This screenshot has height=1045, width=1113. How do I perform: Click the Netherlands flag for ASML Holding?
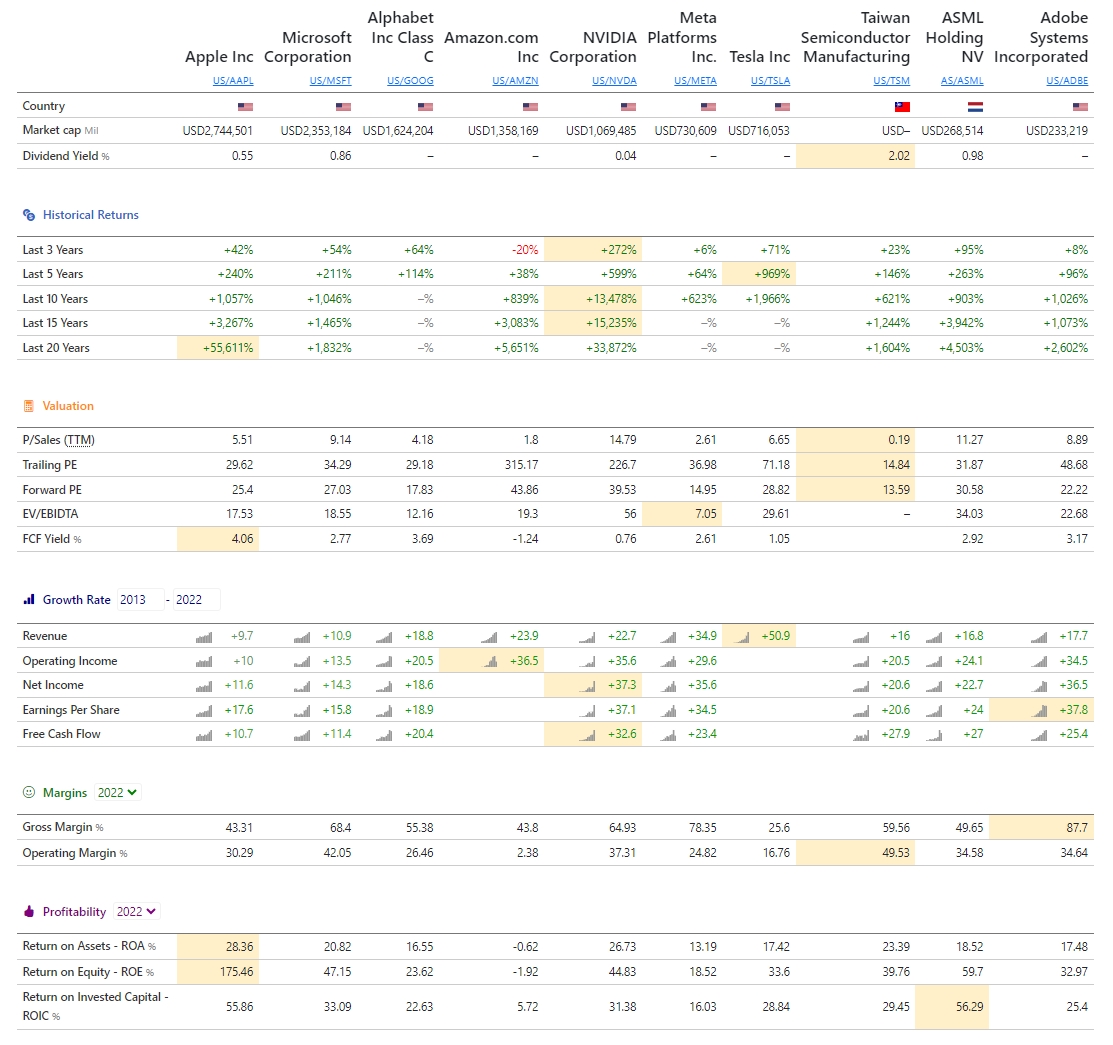click(x=975, y=106)
